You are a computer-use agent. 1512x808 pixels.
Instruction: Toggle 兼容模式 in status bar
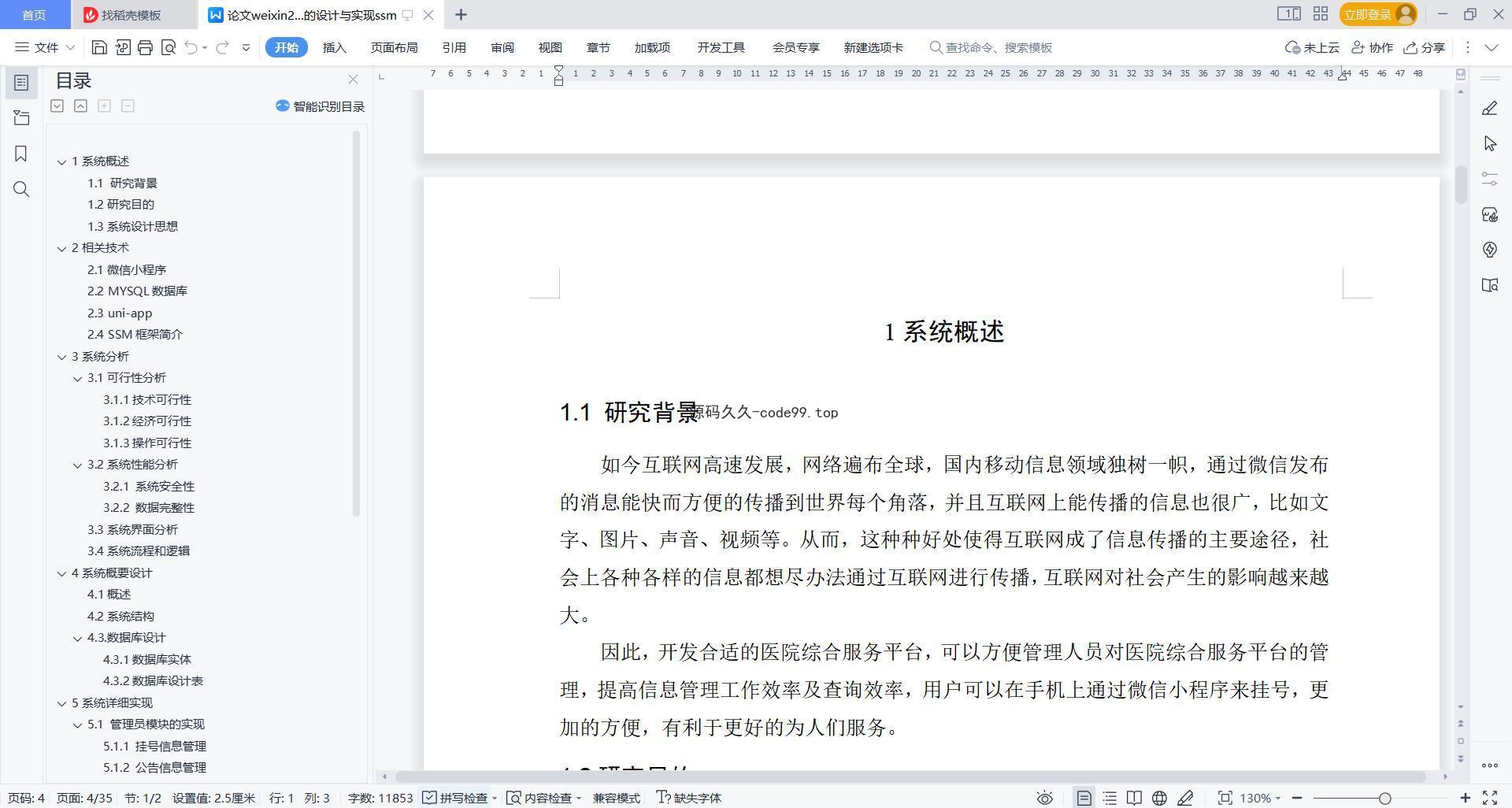(616, 798)
